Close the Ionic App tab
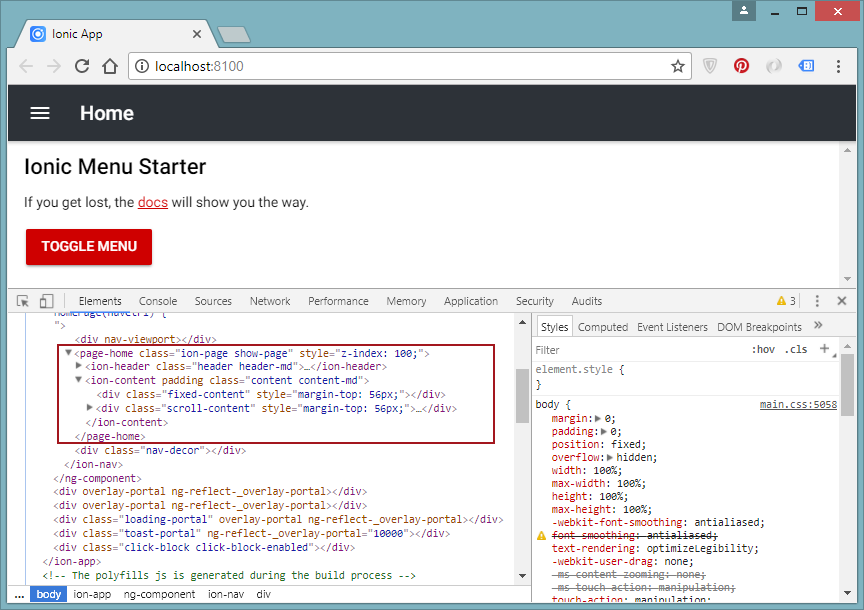Image resolution: width=864 pixels, height=610 pixels. [197, 34]
